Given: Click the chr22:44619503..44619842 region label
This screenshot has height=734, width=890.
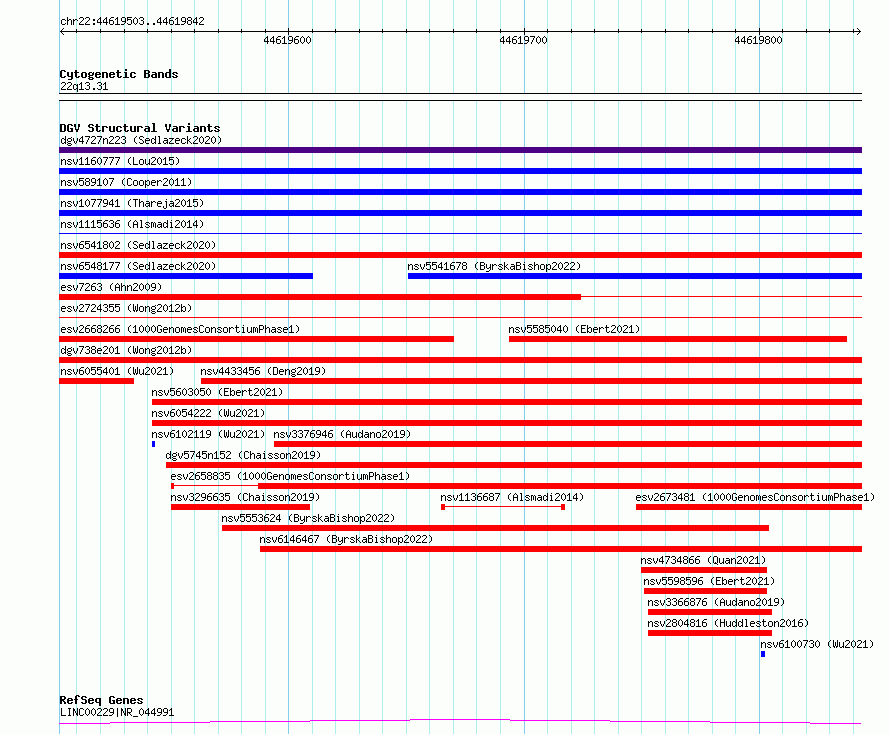Looking at the screenshot, I should (x=132, y=22).
